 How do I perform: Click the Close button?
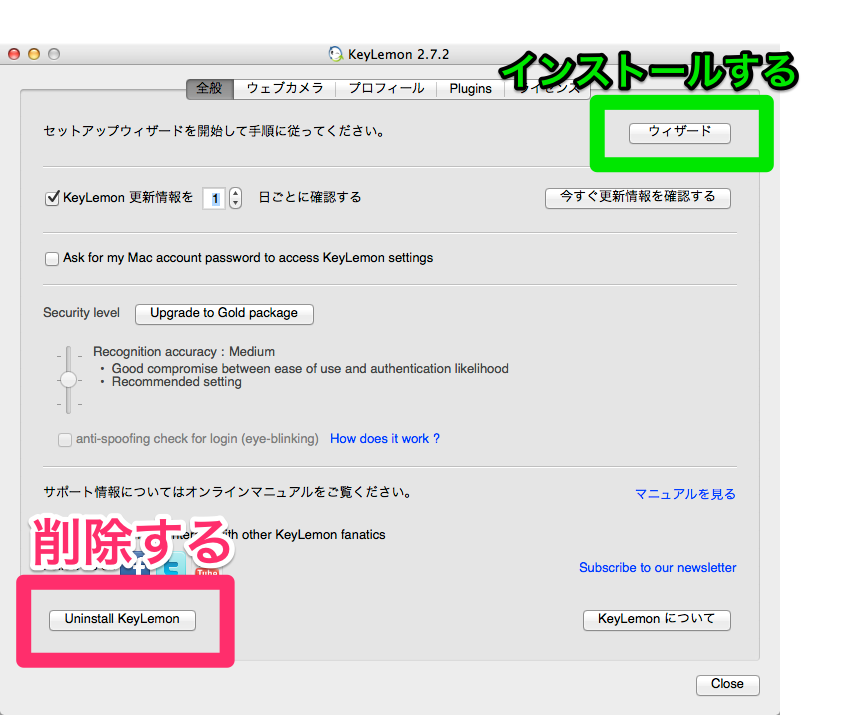click(727, 685)
